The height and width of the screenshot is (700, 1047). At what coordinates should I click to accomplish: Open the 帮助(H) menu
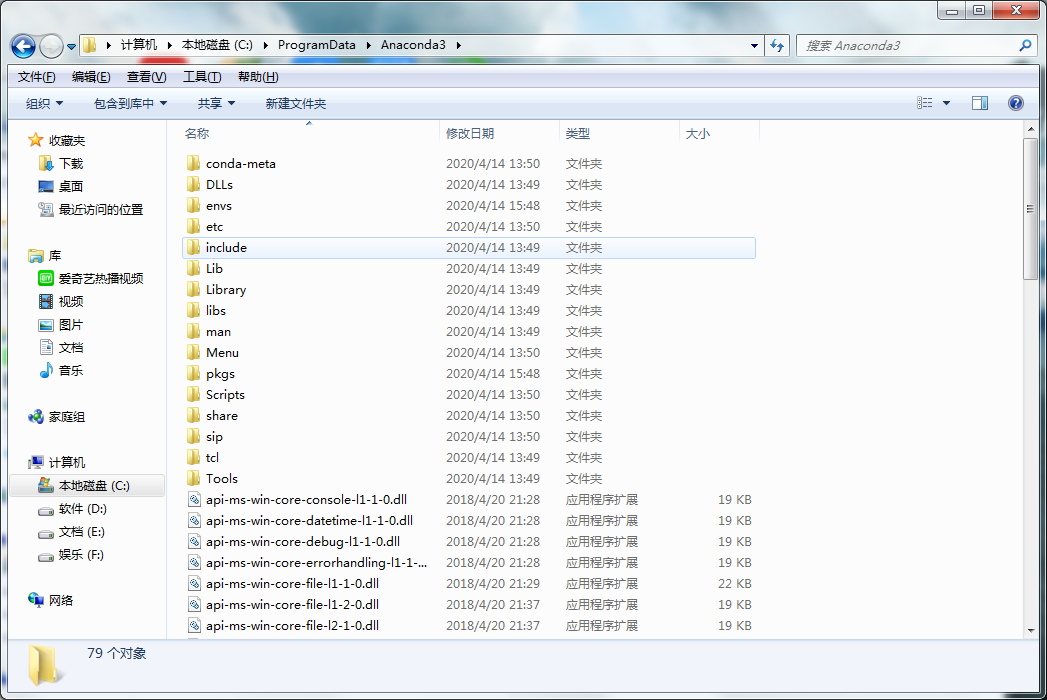[258, 77]
